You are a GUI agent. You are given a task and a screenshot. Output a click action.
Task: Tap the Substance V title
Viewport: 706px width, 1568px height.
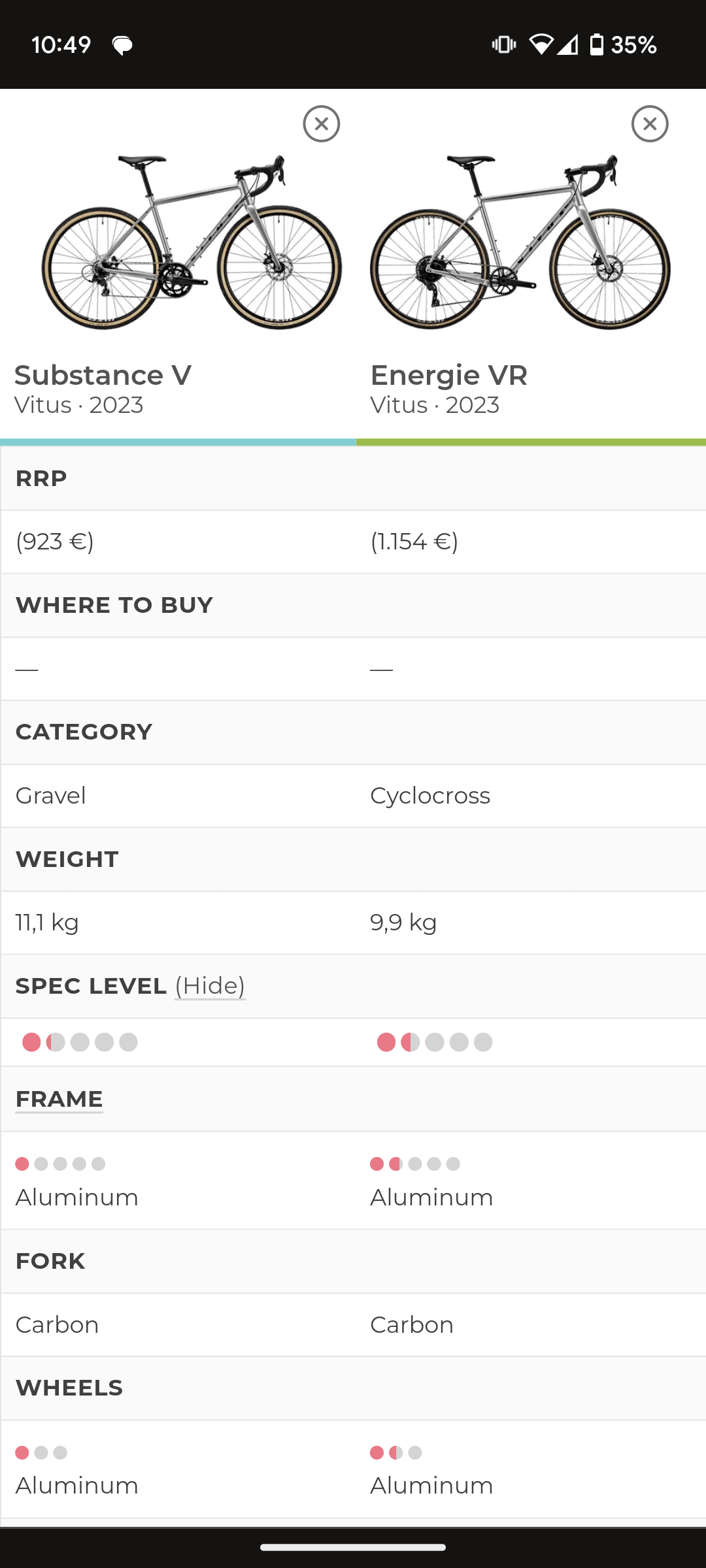click(103, 375)
